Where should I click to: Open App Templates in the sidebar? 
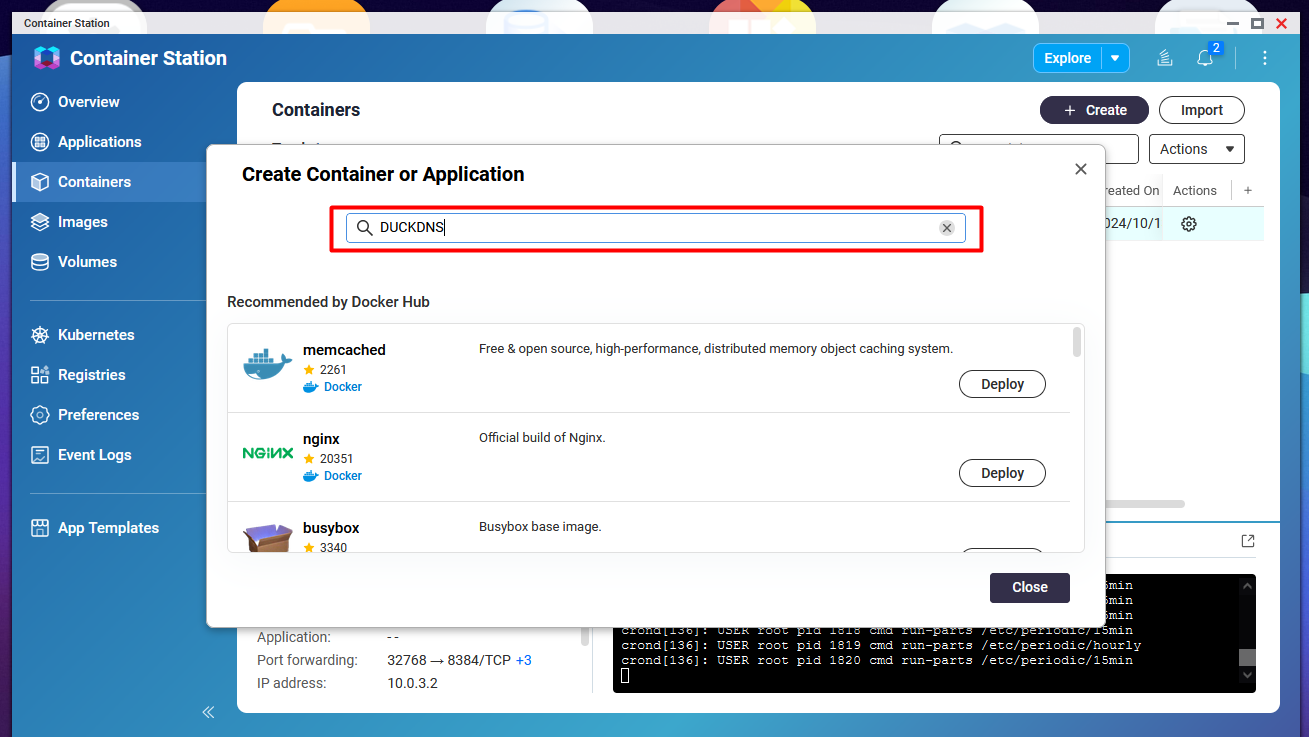point(108,528)
